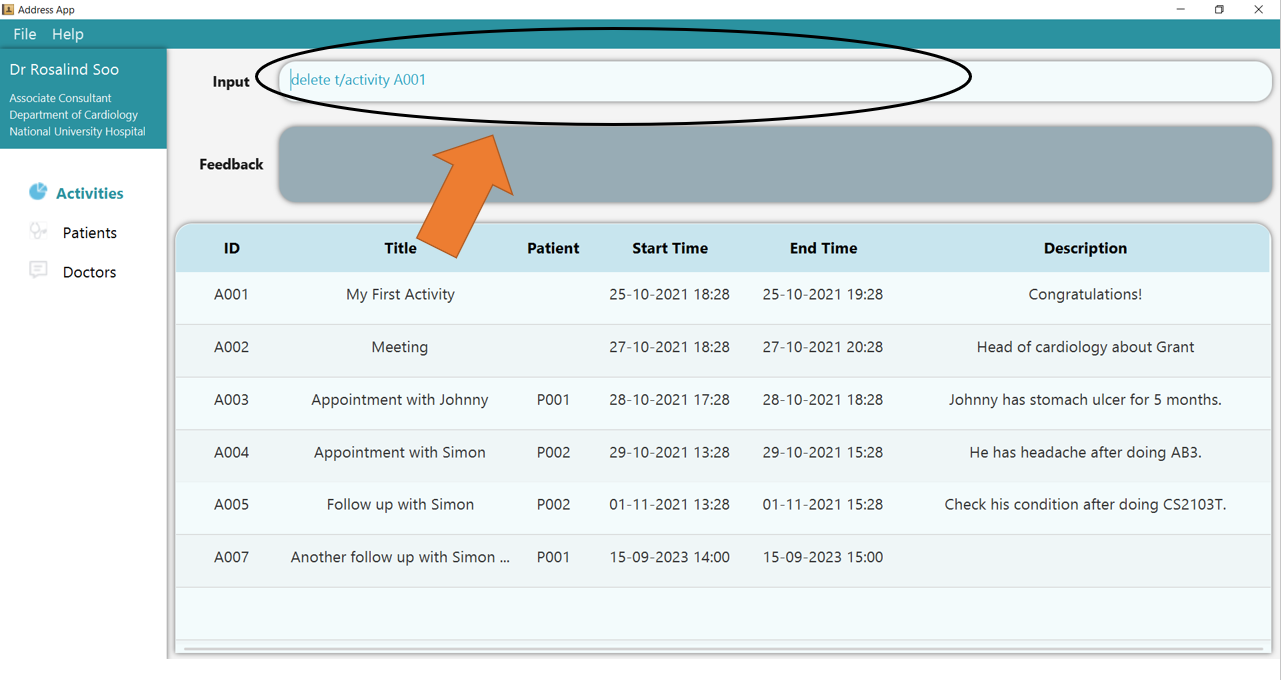Click the Patients stethoscope icon
The height and width of the screenshot is (680, 1281).
click(38, 231)
